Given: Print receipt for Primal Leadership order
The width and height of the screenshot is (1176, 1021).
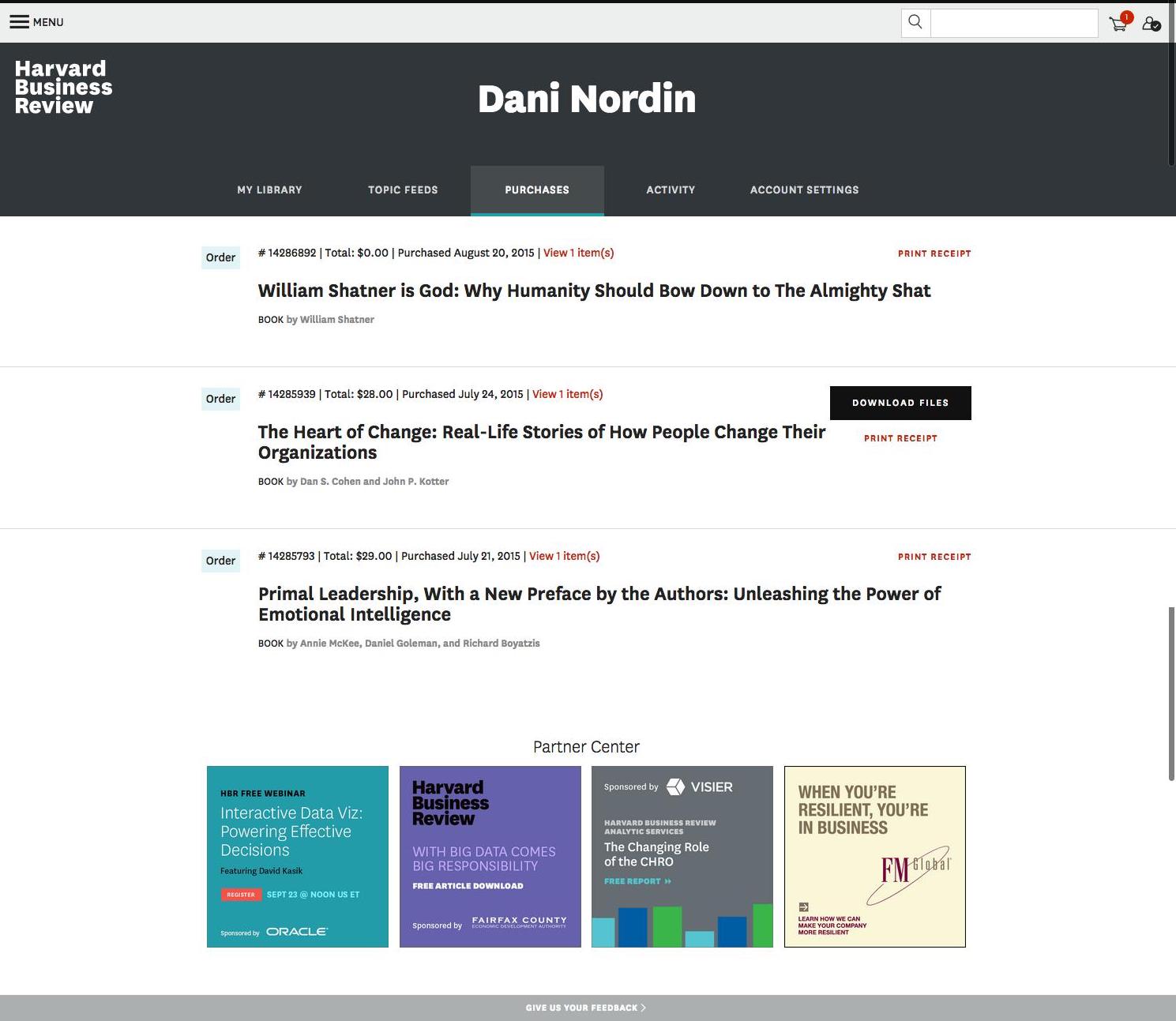Looking at the screenshot, I should coord(934,557).
